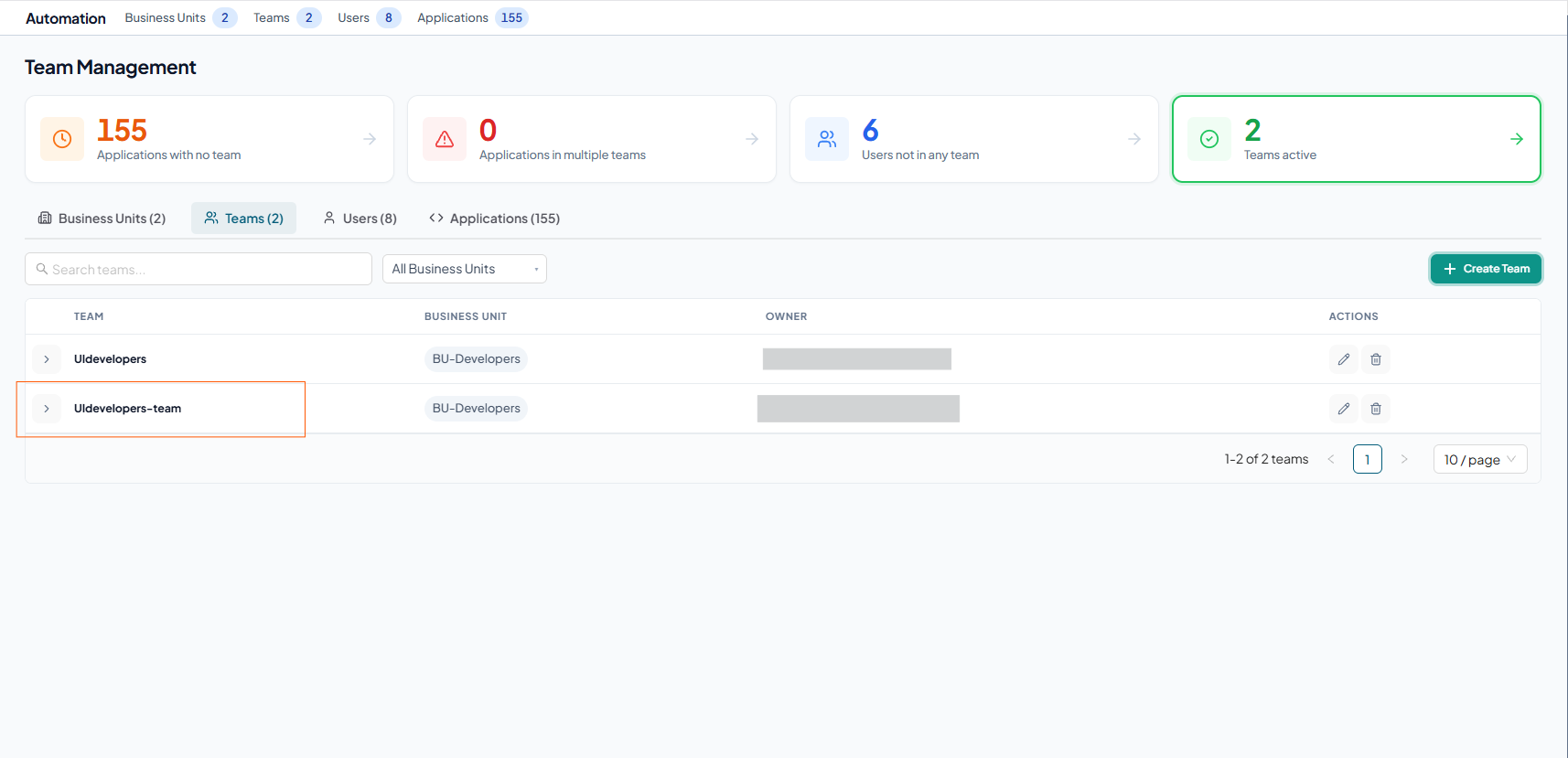The width and height of the screenshot is (1568, 758).
Task: Delete the UIdevelopers-team row with trash icon
Action: 1376,409
